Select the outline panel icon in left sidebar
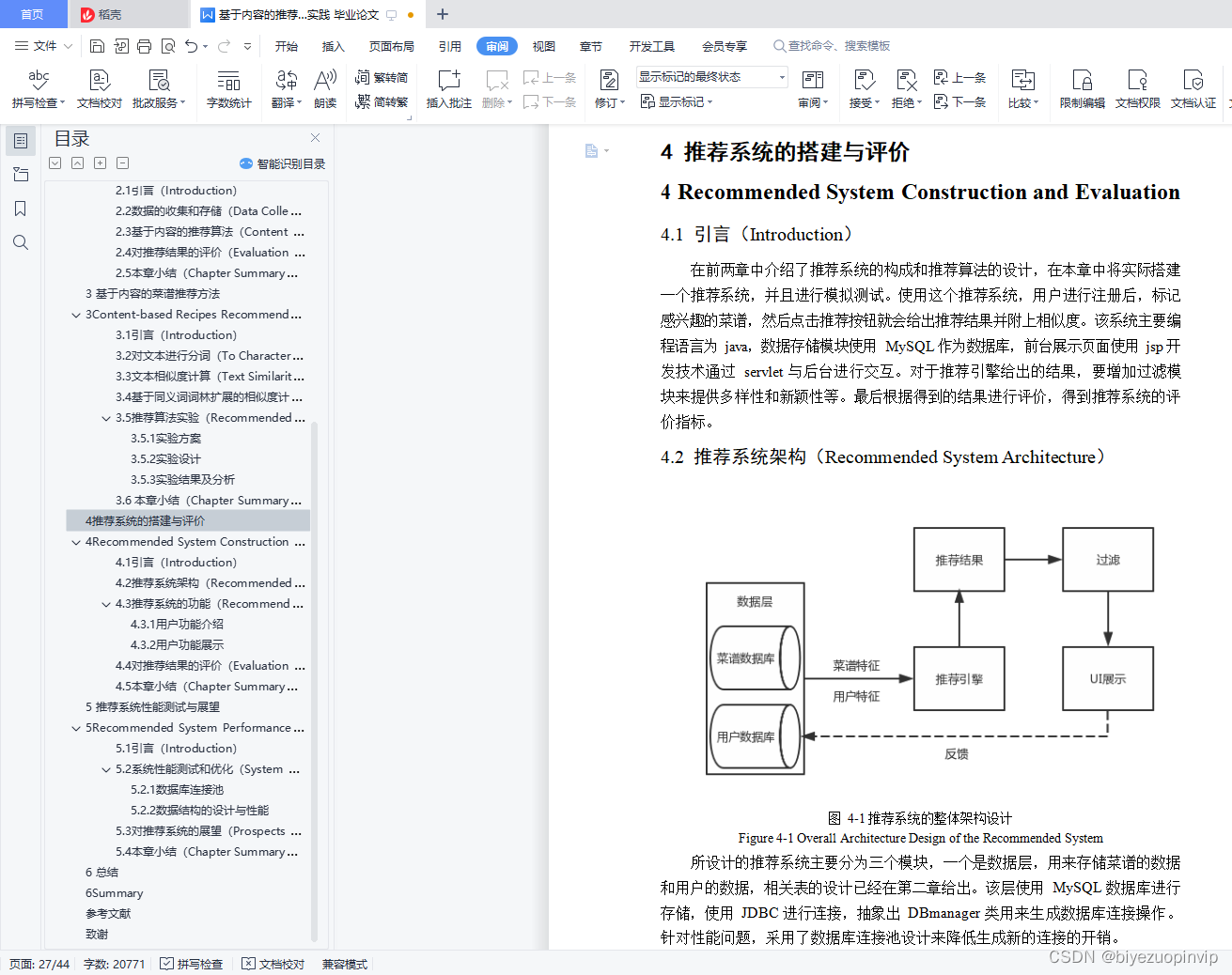Image resolution: width=1232 pixels, height=975 pixels. [21, 141]
